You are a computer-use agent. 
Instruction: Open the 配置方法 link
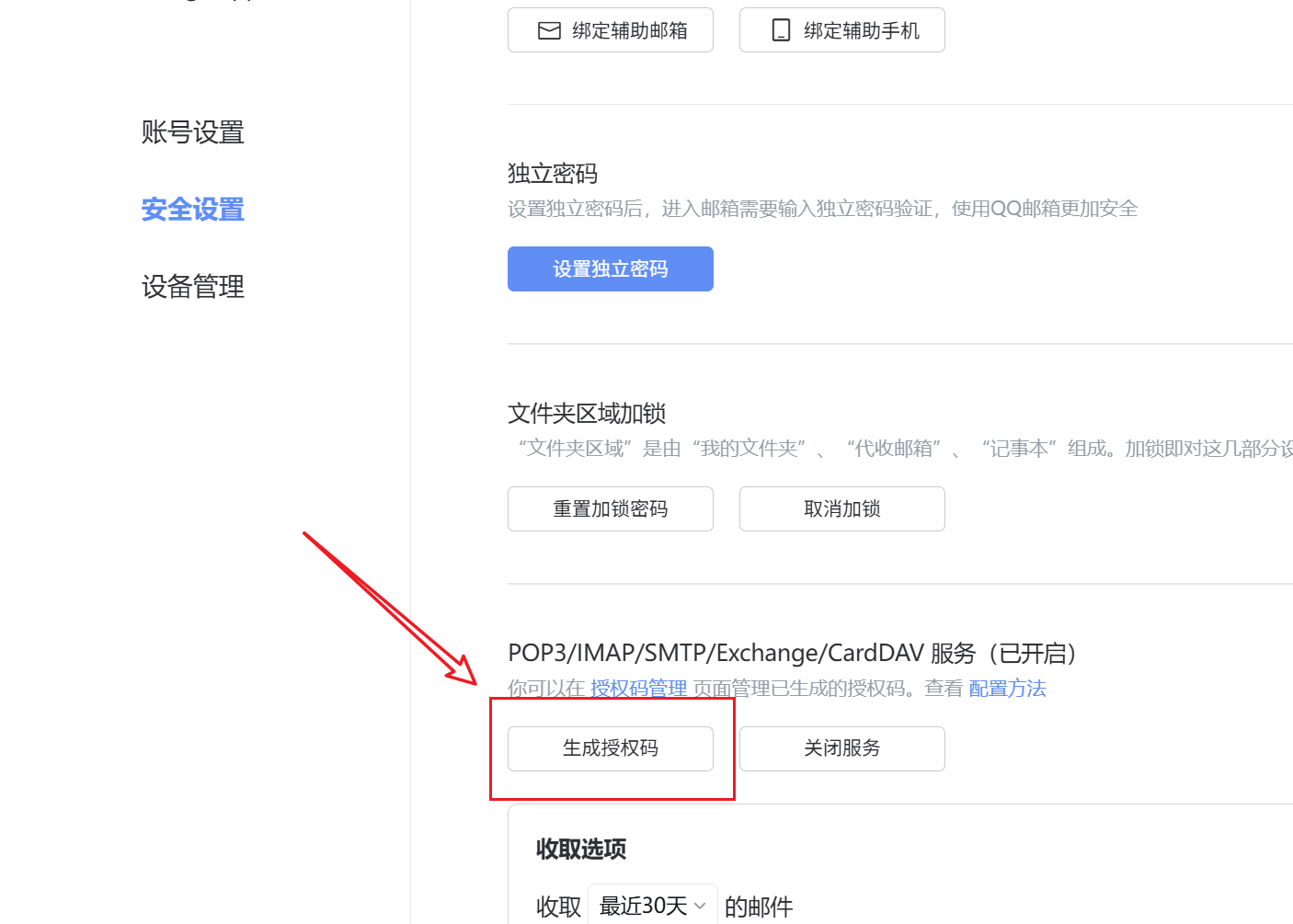pyautogui.click(x=1007, y=689)
